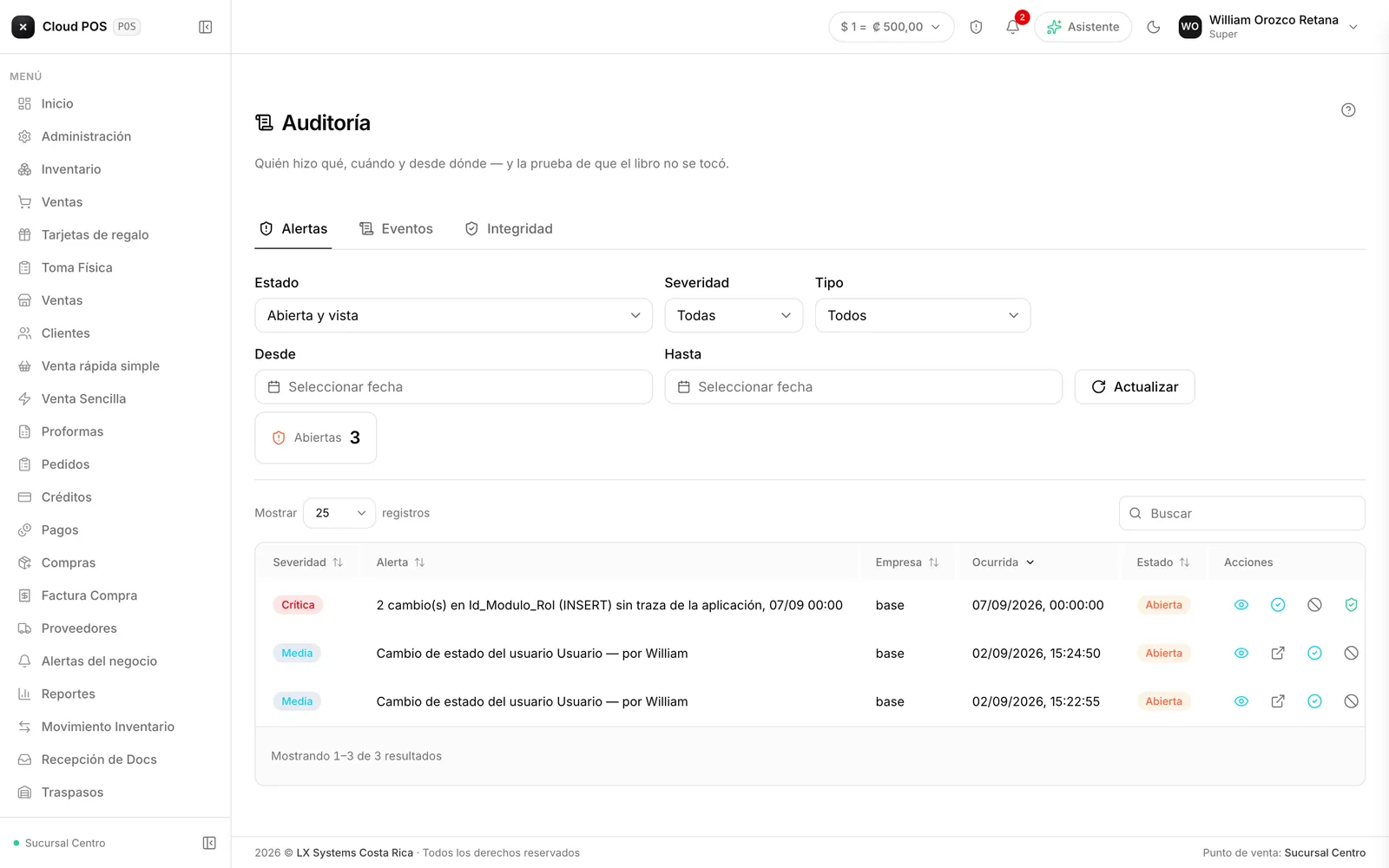The width and height of the screenshot is (1389, 868).
Task: Open the Asistente button
Action: (1083, 27)
